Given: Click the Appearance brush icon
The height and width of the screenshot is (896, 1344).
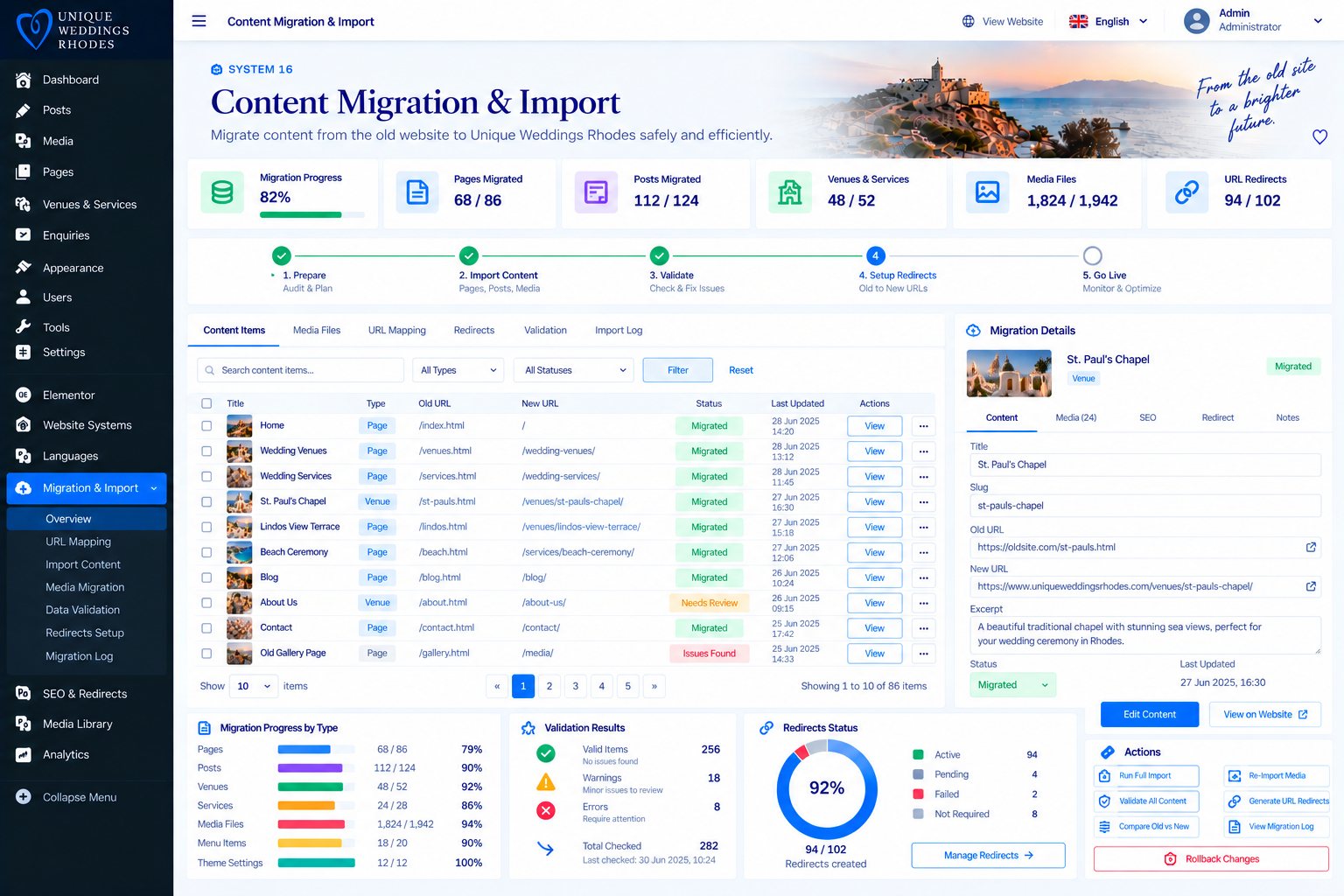Looking at the screenshot, I should (x=24, y=267).
